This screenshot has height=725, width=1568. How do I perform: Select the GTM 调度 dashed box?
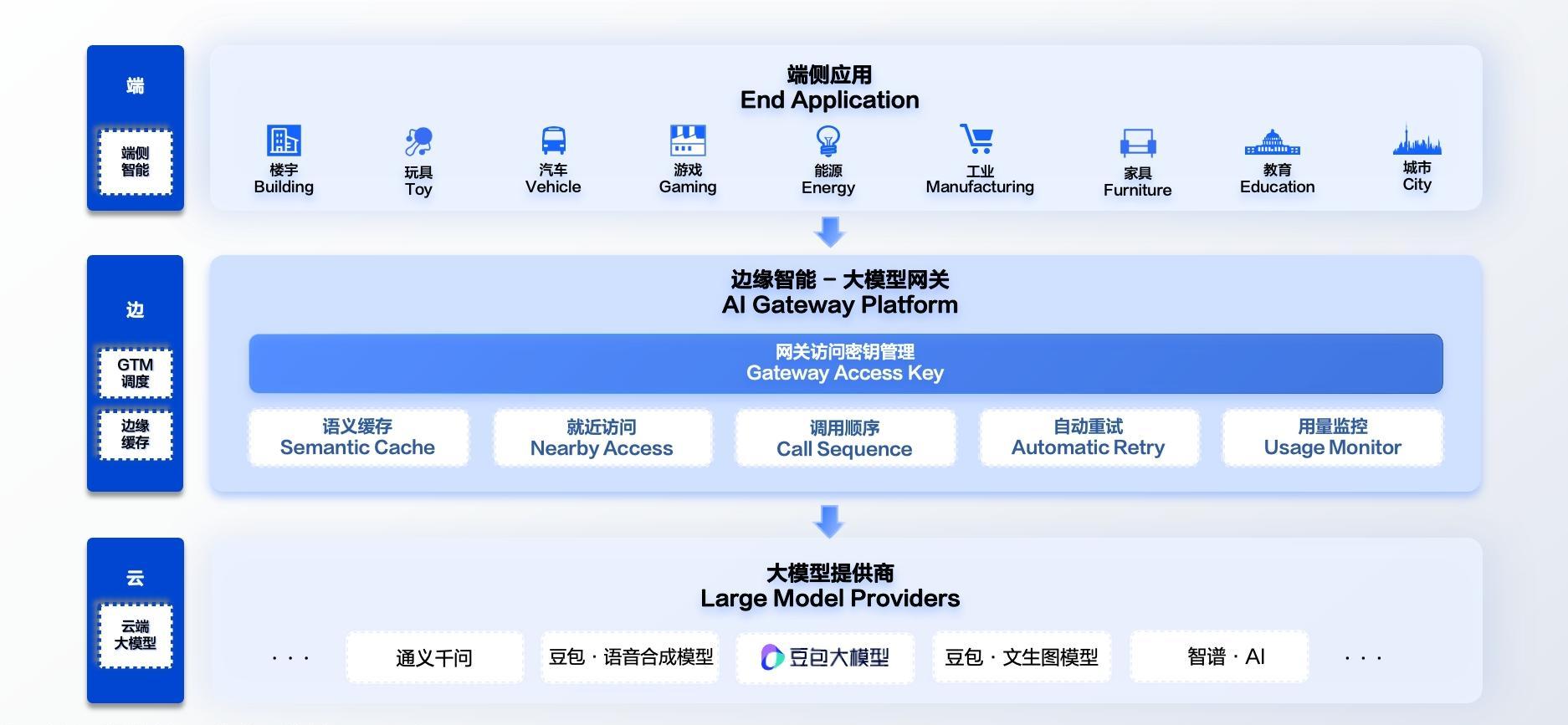pyautogui.click(x=136, y=373)
